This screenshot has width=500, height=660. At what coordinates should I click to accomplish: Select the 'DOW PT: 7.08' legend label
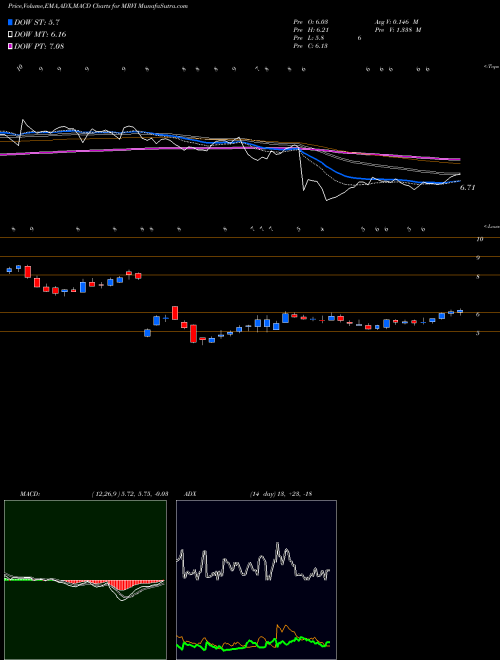pos(39,46)
